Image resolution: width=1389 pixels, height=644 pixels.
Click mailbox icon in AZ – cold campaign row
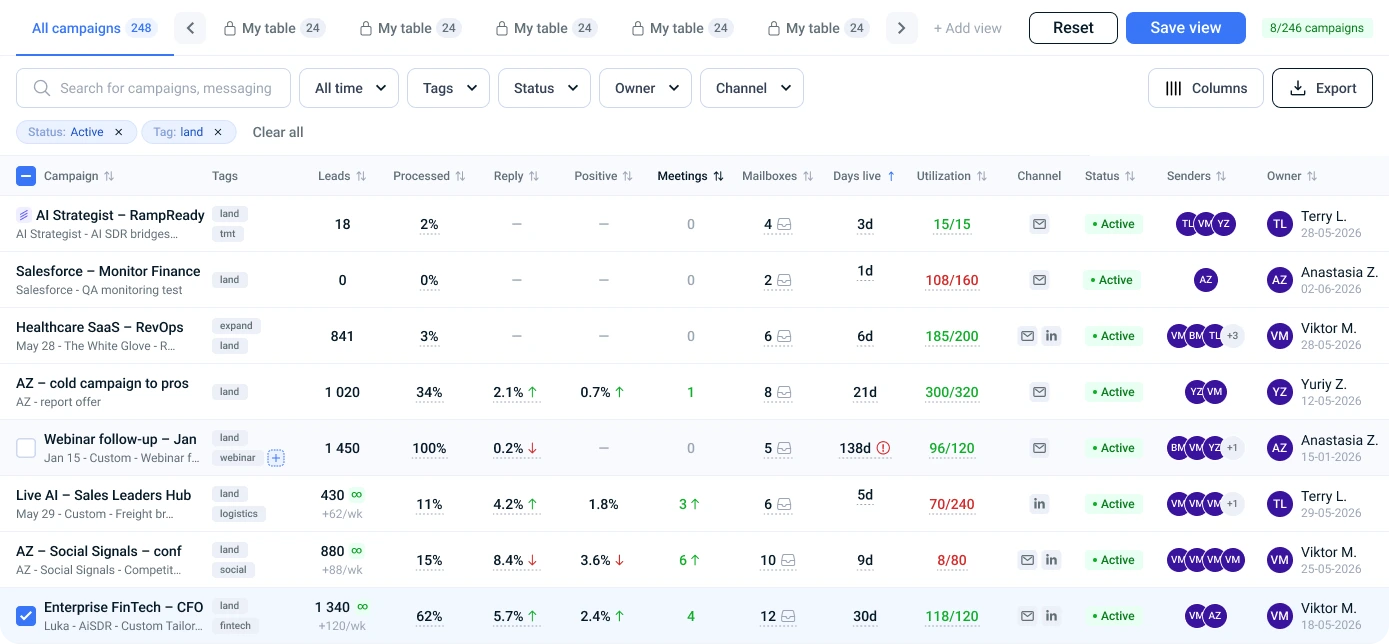pos(785,392)
